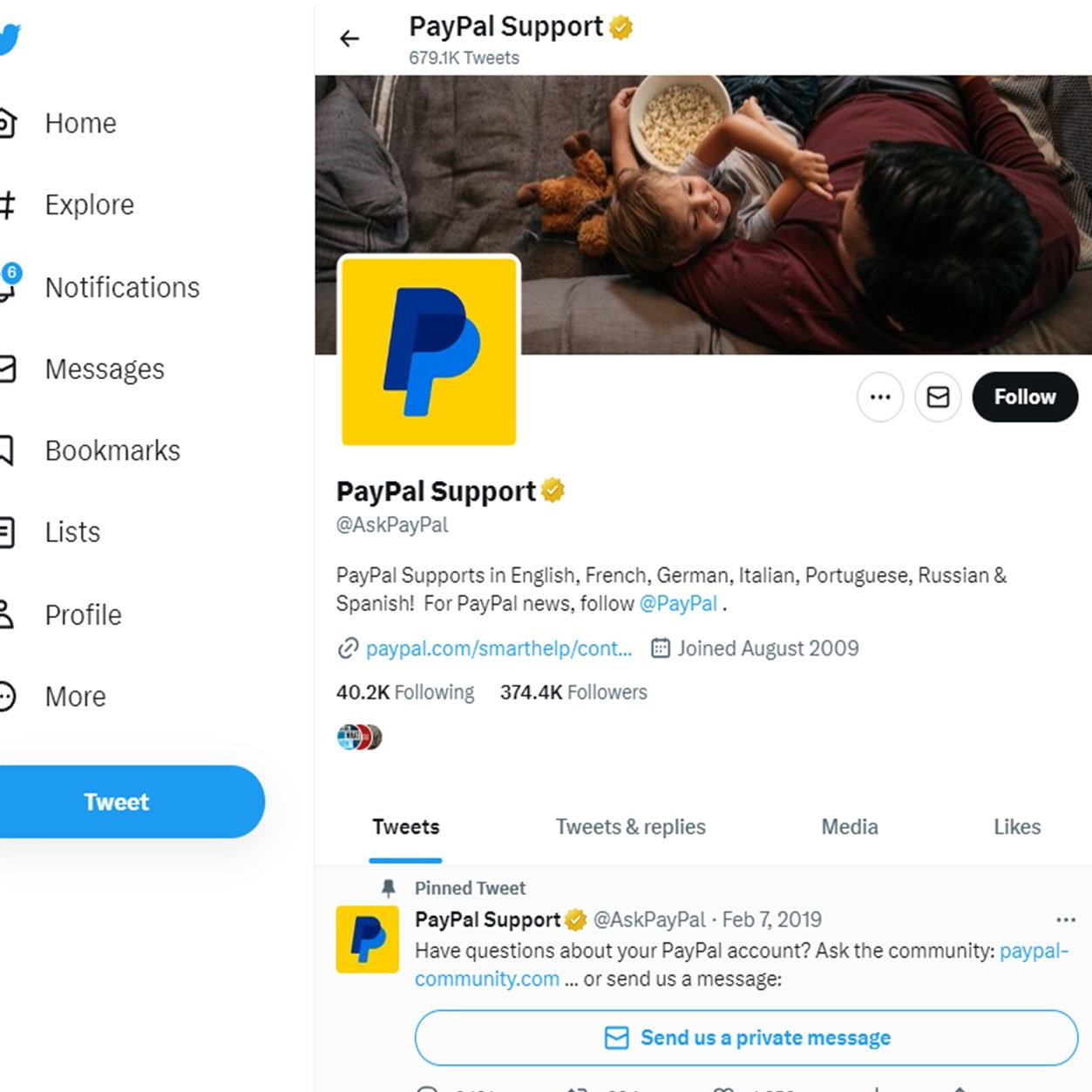Follow the PayPal Support account

tap(1025, 397)
